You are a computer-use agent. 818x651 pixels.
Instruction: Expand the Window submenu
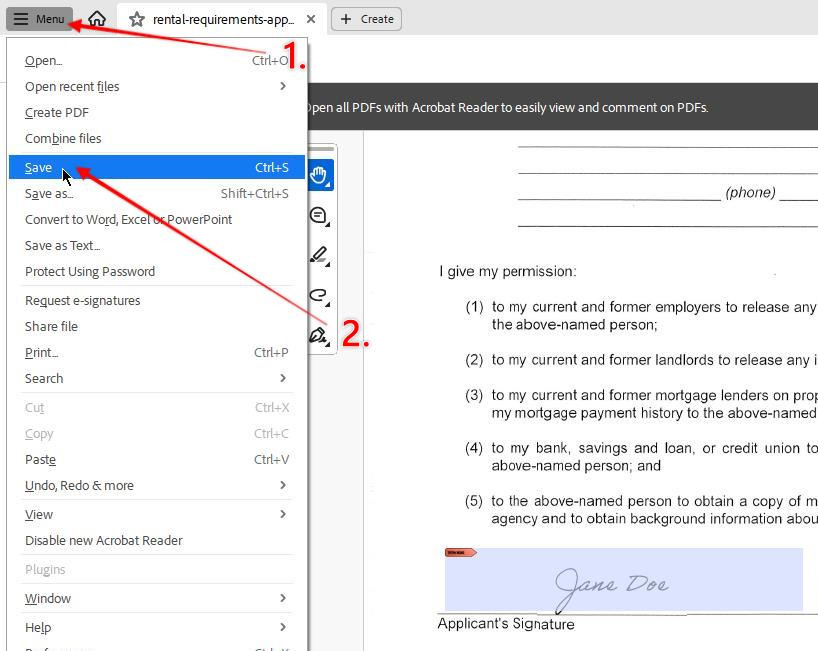click(x=157, y=599)
